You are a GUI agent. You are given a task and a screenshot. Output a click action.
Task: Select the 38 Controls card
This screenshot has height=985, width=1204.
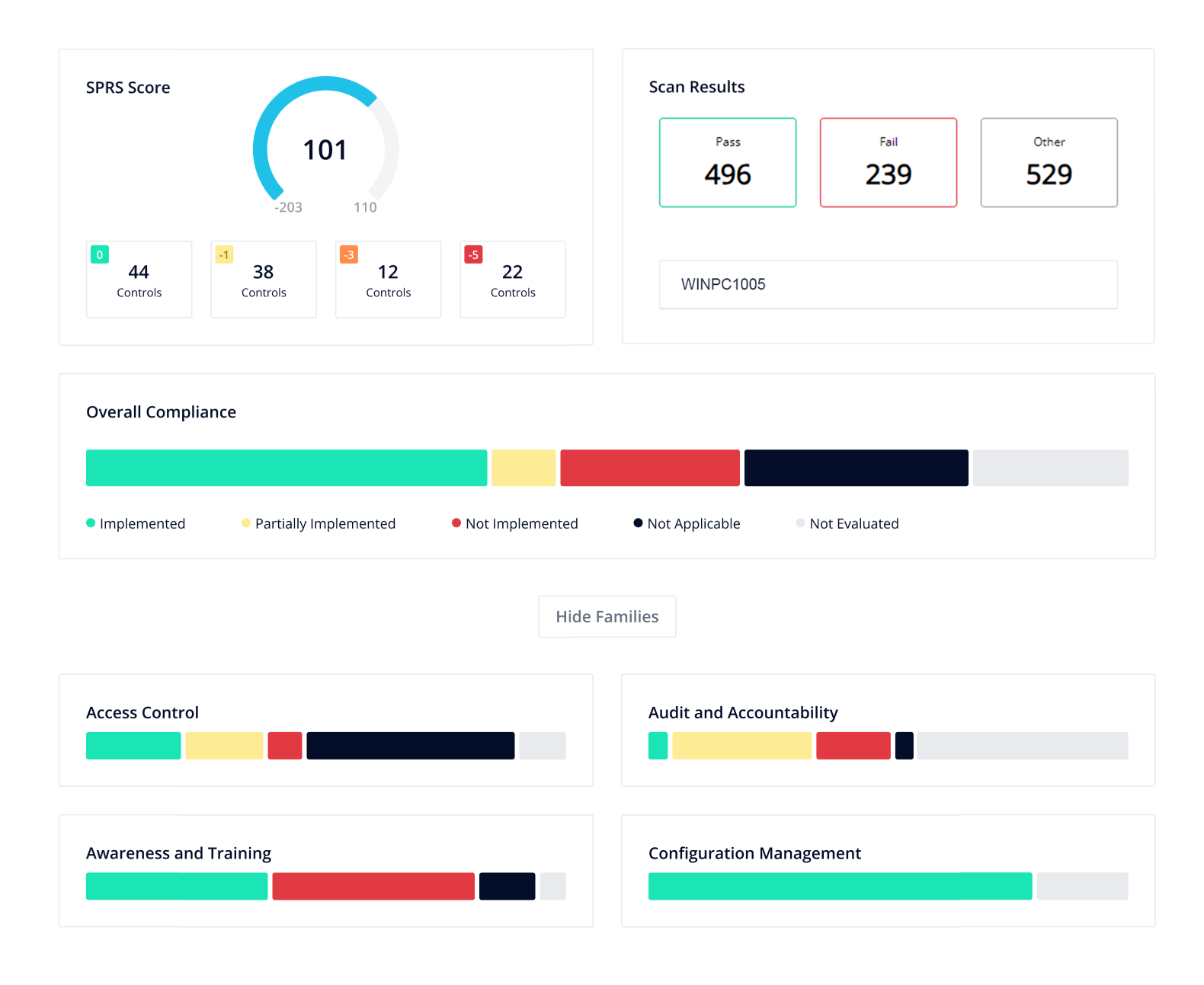coord(264,280)
